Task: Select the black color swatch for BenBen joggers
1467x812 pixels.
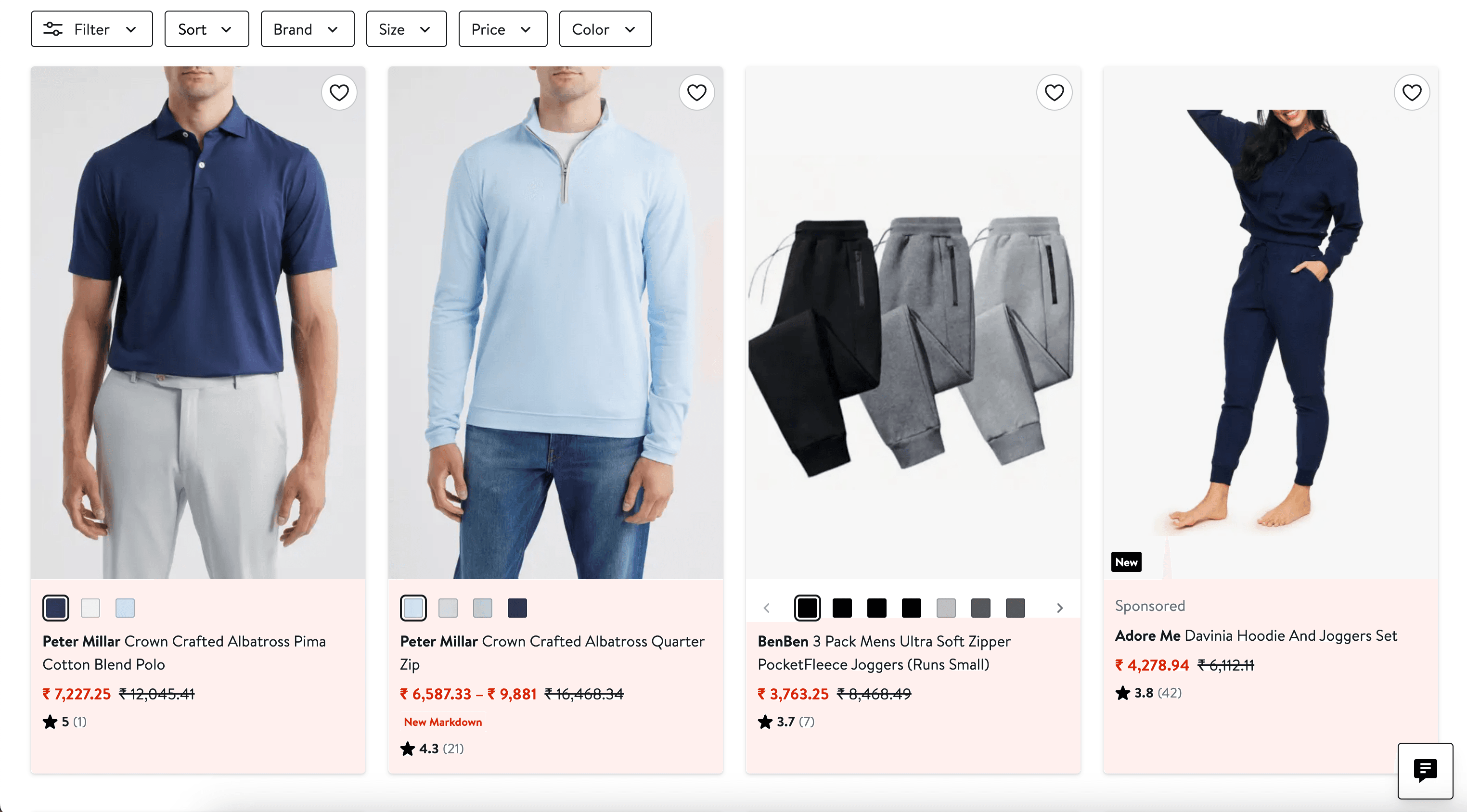Action: click(808, 608)
